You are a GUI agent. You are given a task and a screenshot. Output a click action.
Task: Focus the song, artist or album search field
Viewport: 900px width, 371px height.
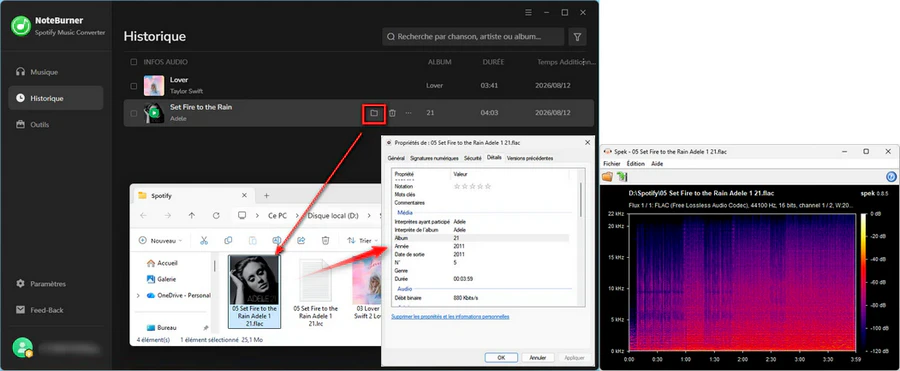474,37
